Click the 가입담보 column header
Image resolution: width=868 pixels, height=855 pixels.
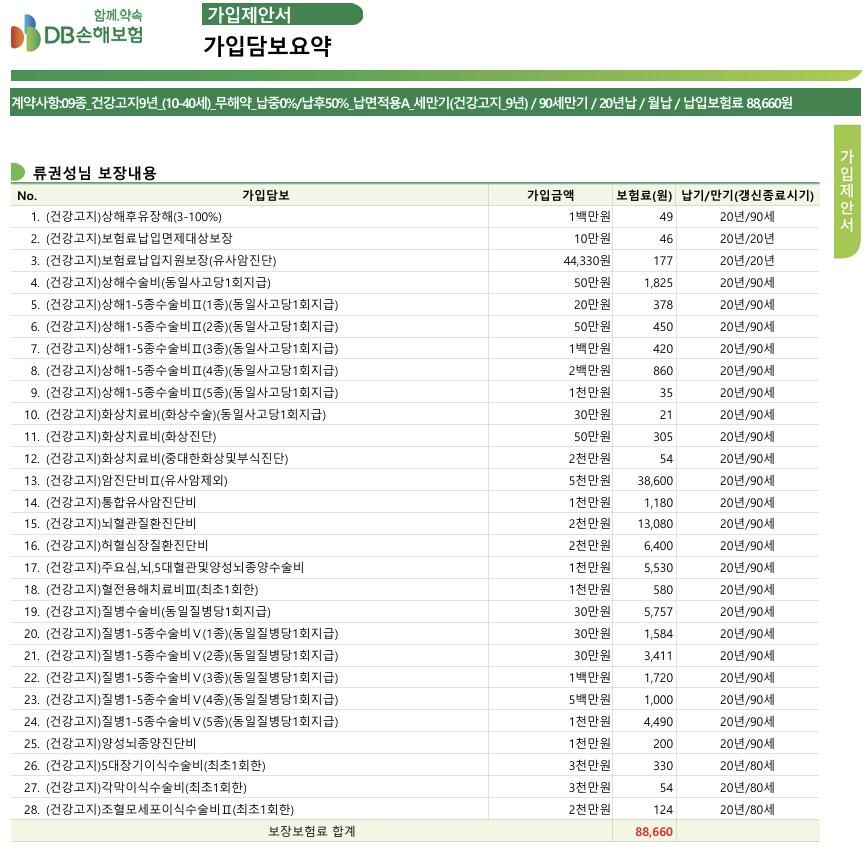(x=265, y=195)
